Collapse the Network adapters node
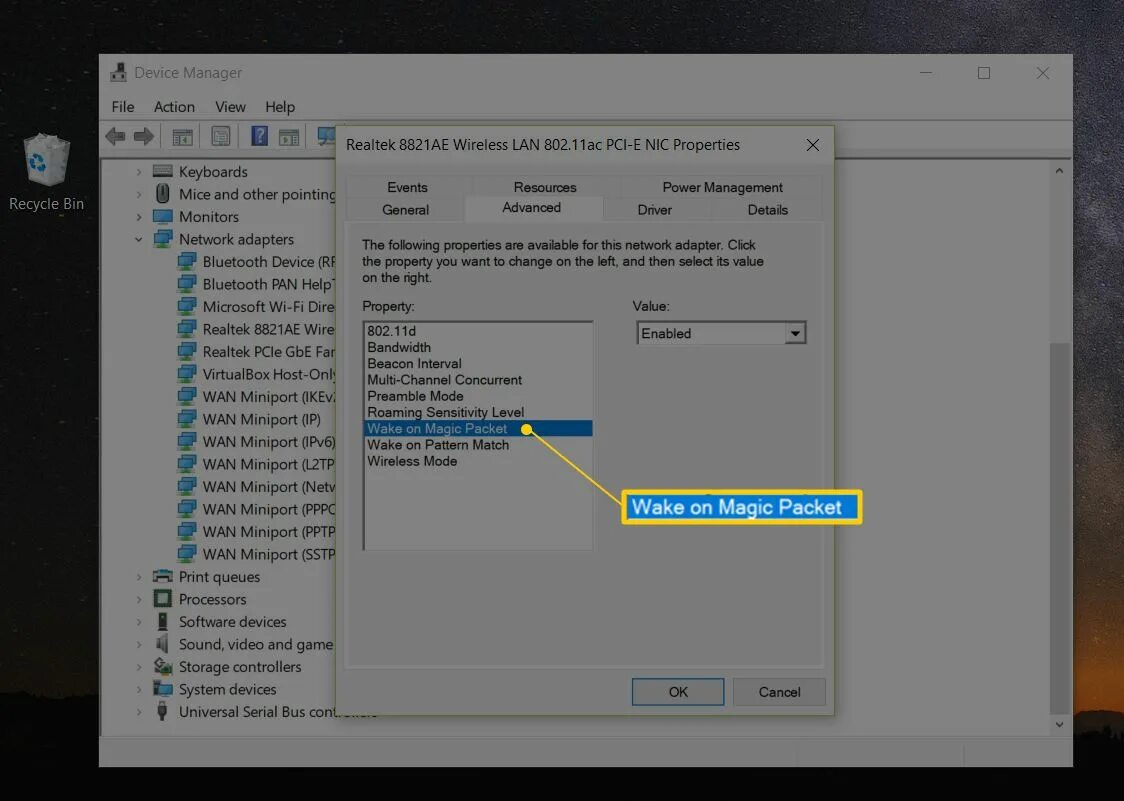The image size is (1124, 801). coord(138,240)
